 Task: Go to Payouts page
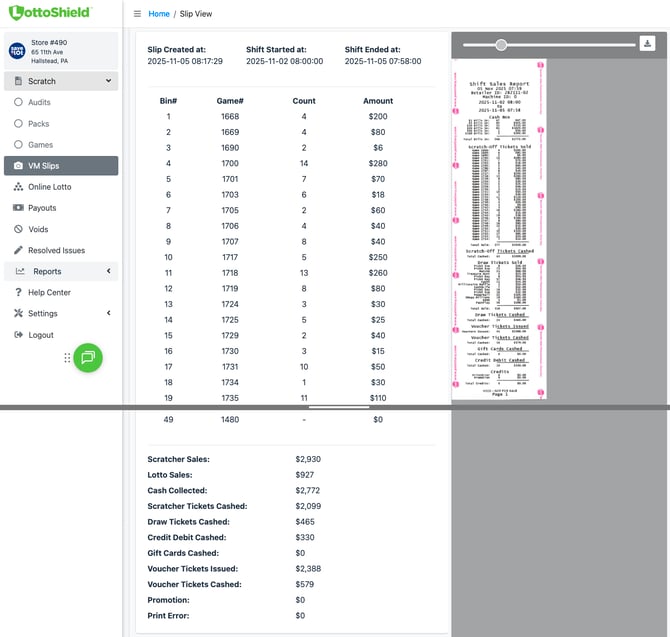point(42,208)
